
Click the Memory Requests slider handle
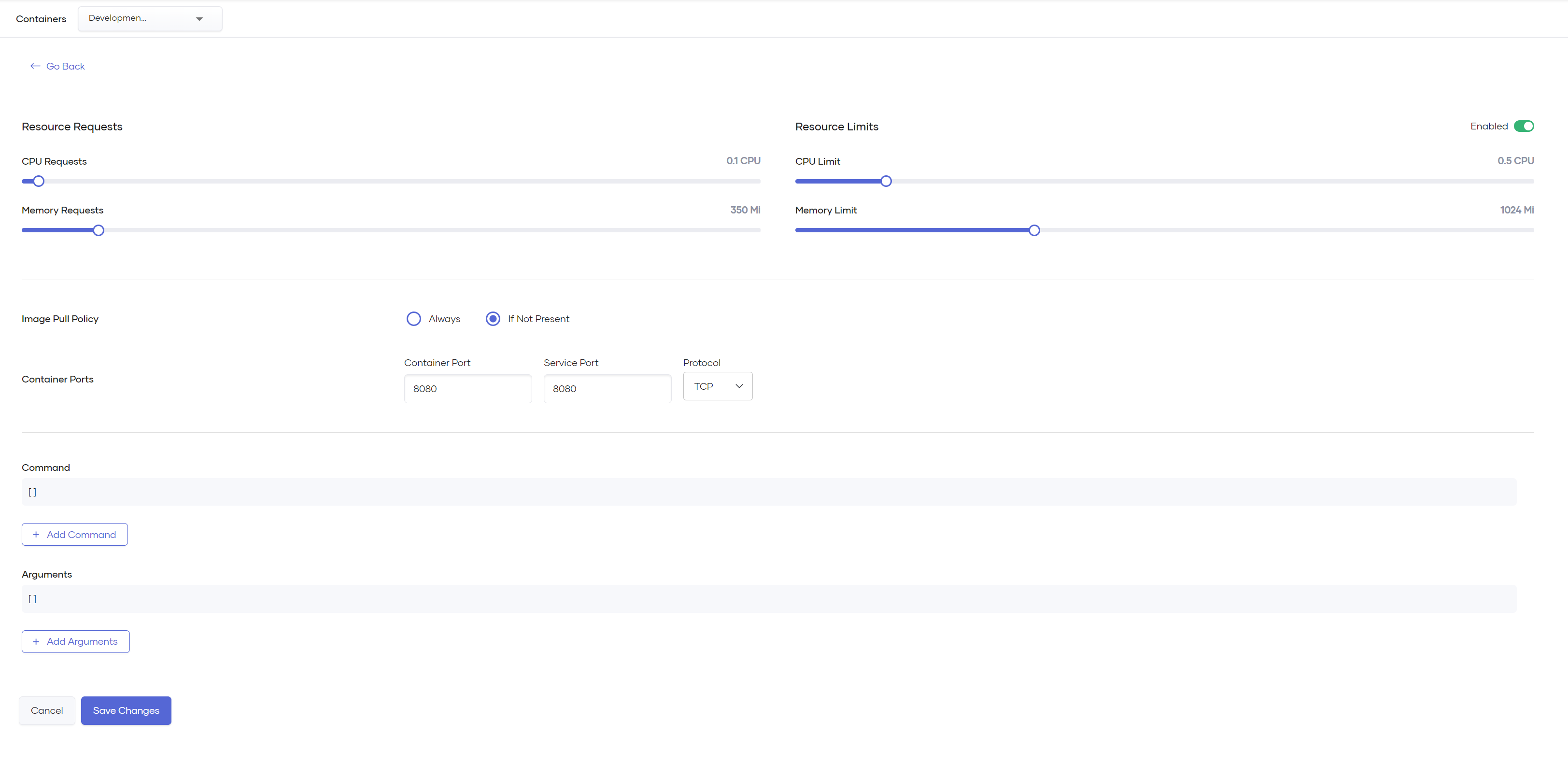pos(99,231)
